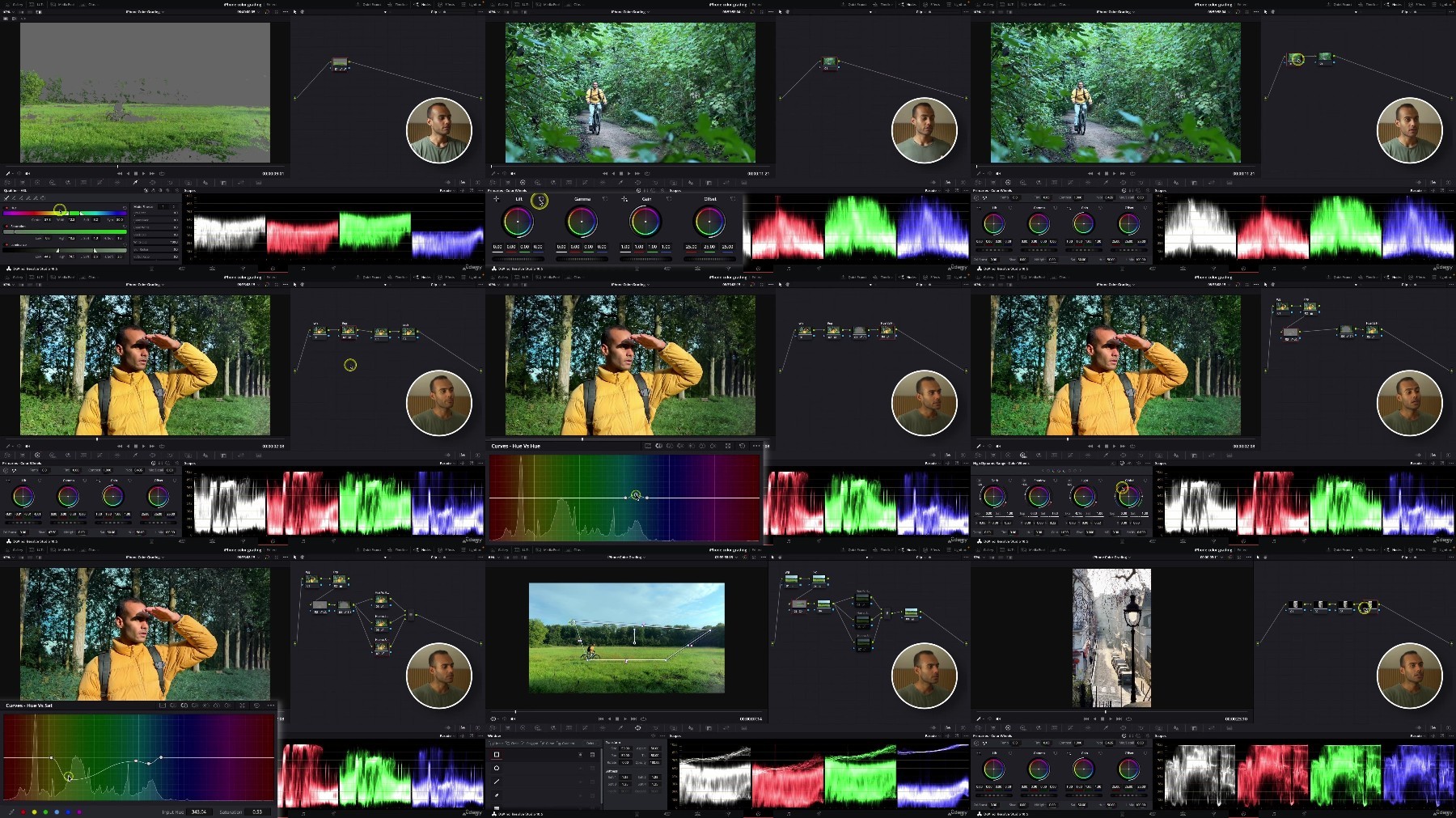The height and width of the screenshot is (818, 1456).
Task: Click Input Hue field showing 343.04
Action: 199,812
